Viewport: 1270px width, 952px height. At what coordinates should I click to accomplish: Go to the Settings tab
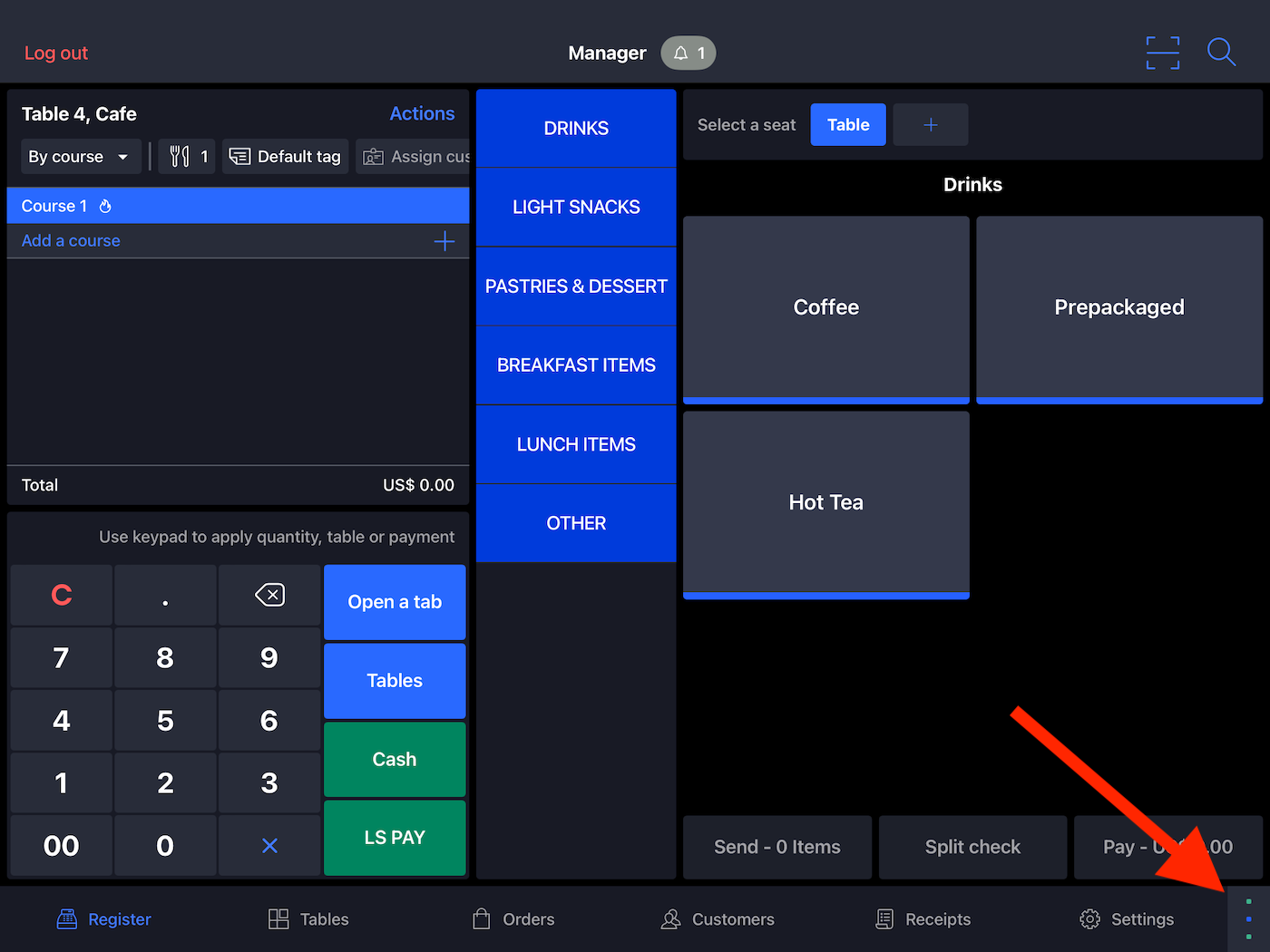tap(1127, 919)
